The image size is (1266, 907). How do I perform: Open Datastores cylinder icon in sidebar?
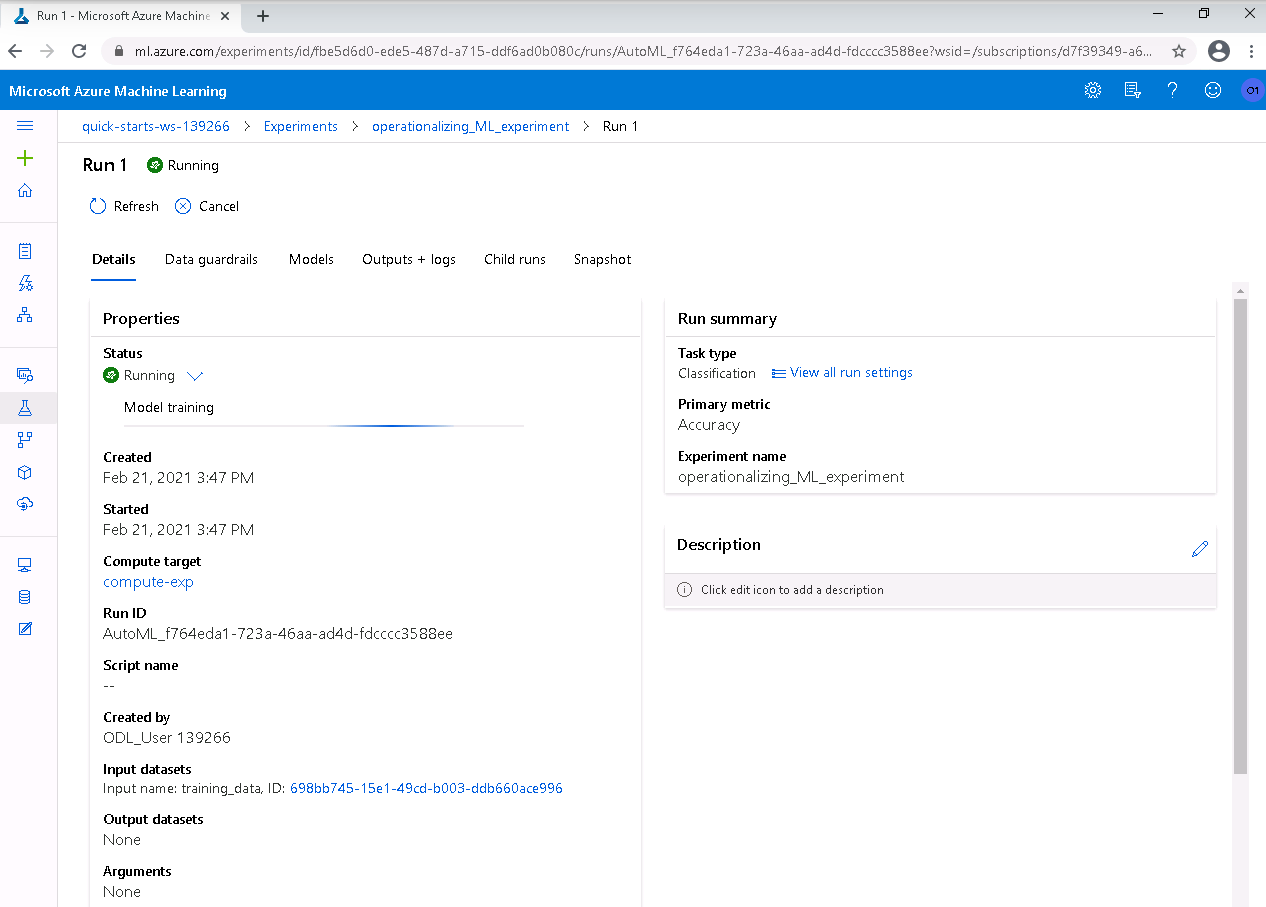pyautogui.click(x=25, y=597)
